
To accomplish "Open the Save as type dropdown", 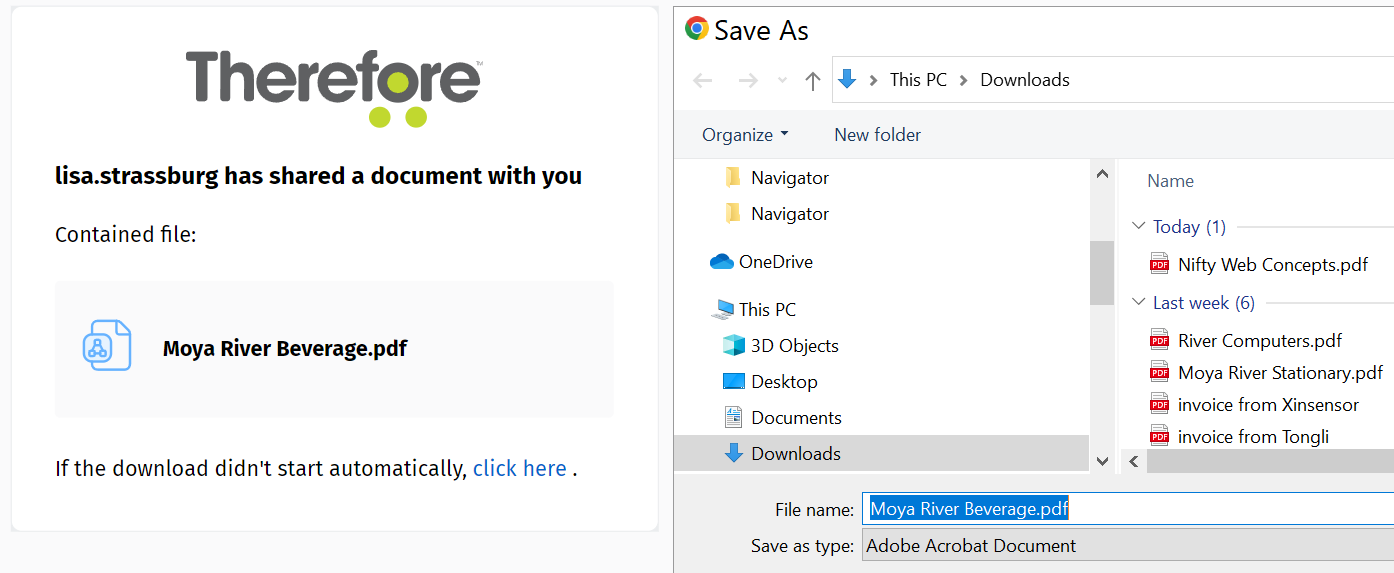I will 1127,546.
